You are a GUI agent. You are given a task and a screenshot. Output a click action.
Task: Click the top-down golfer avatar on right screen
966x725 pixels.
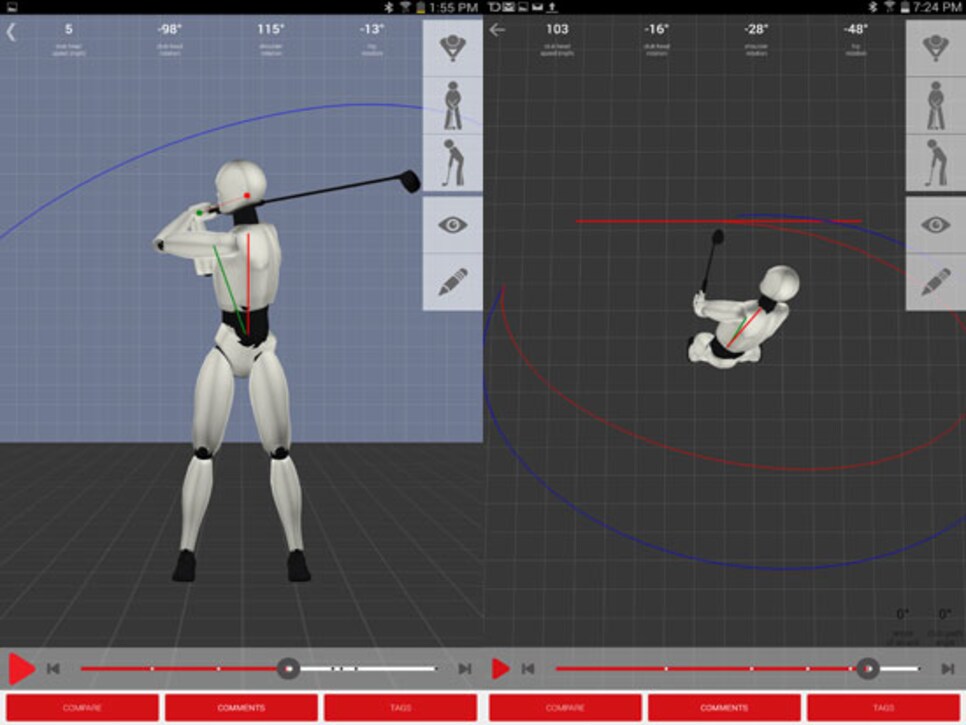pyautogui.click(x=742, y=317)
